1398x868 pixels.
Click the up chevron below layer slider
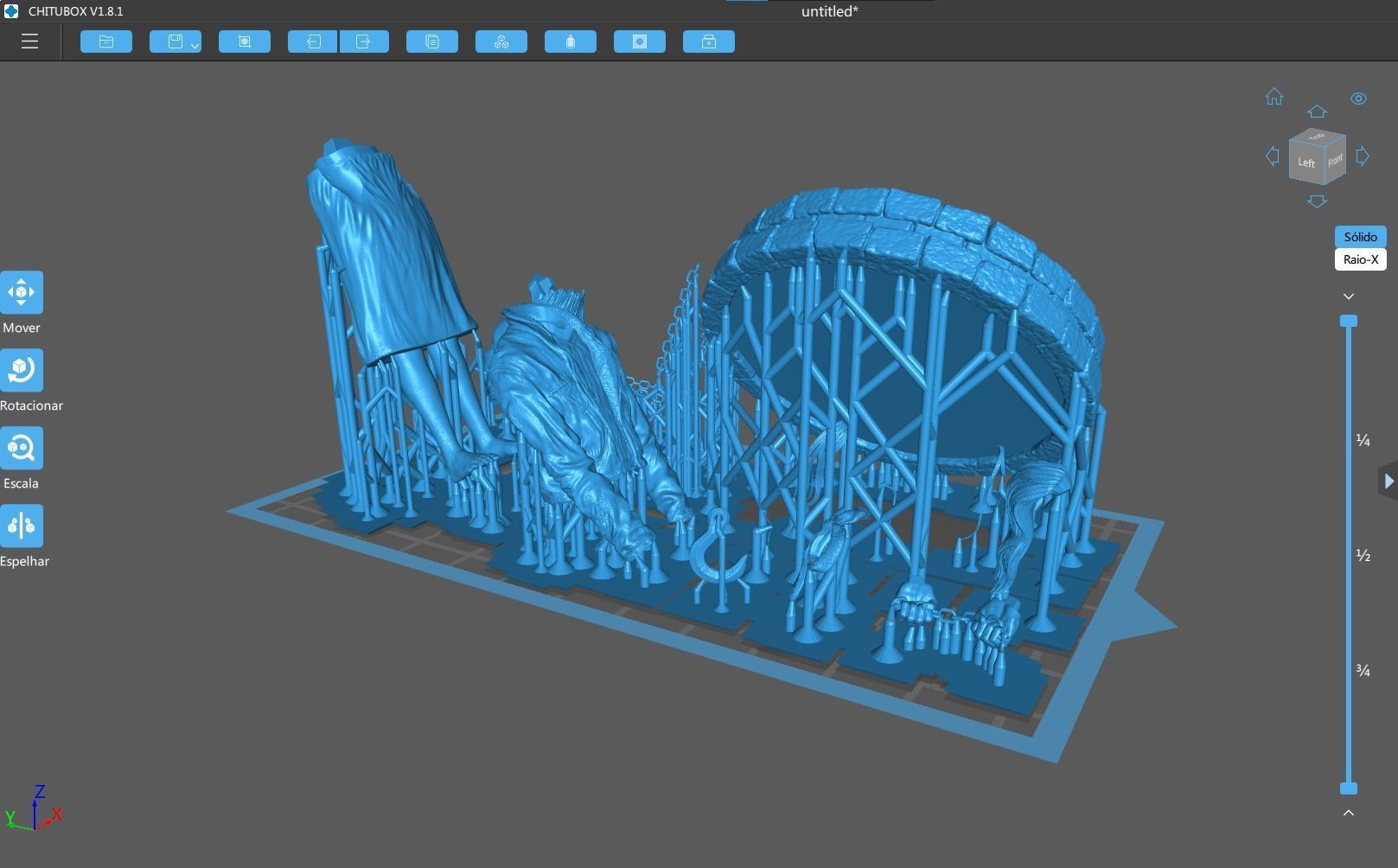click(x=1349, y=813)
